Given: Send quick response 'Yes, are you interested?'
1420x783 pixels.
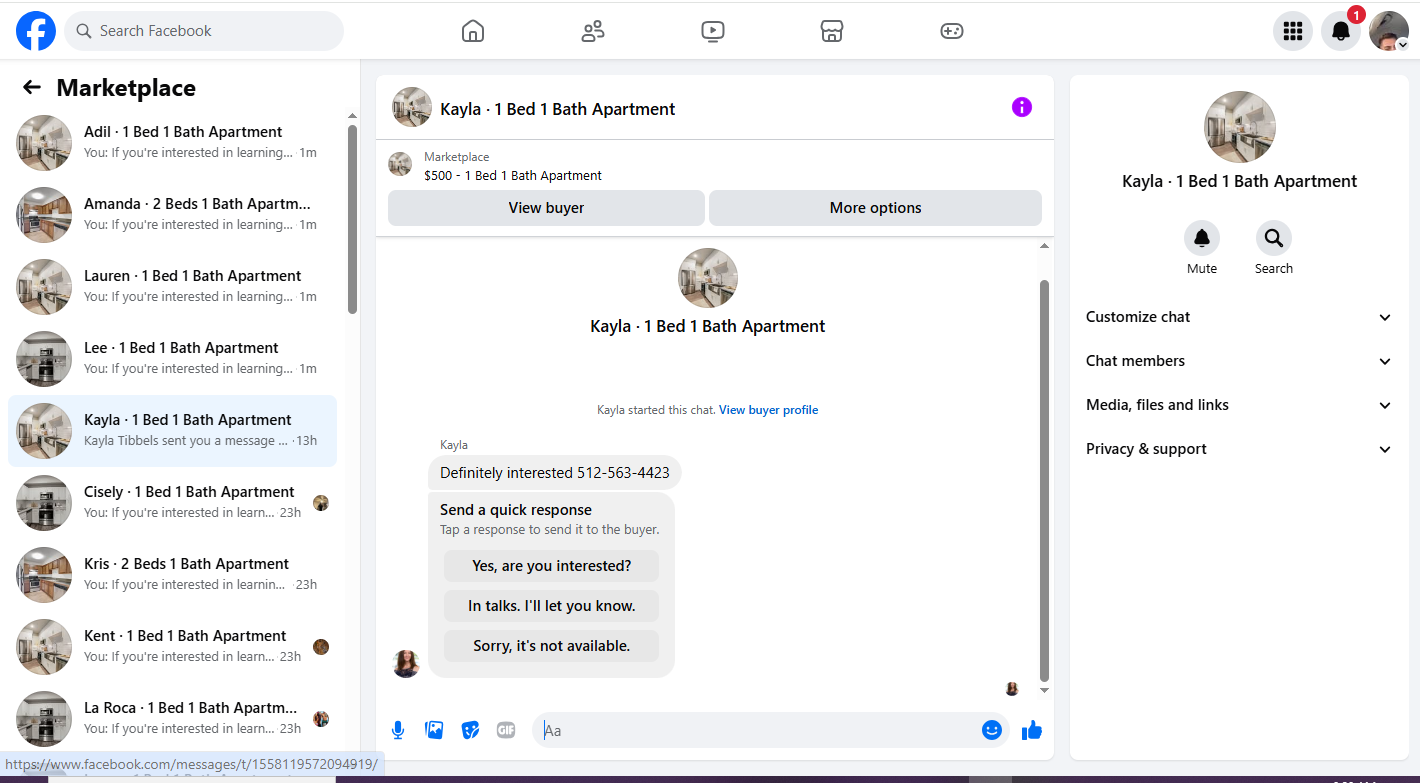Looking at the screenshot, I should pos(552,566).
